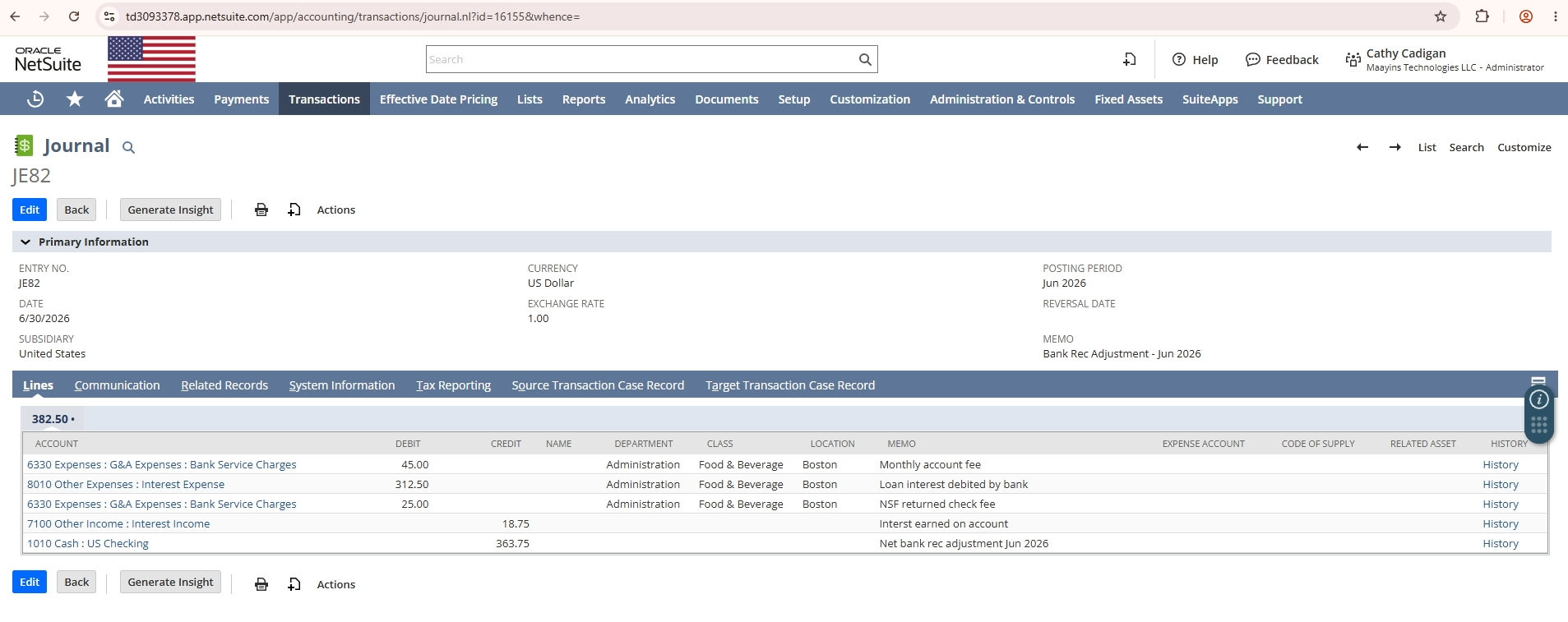Switch to the Related Records tab

pos(224,385)
